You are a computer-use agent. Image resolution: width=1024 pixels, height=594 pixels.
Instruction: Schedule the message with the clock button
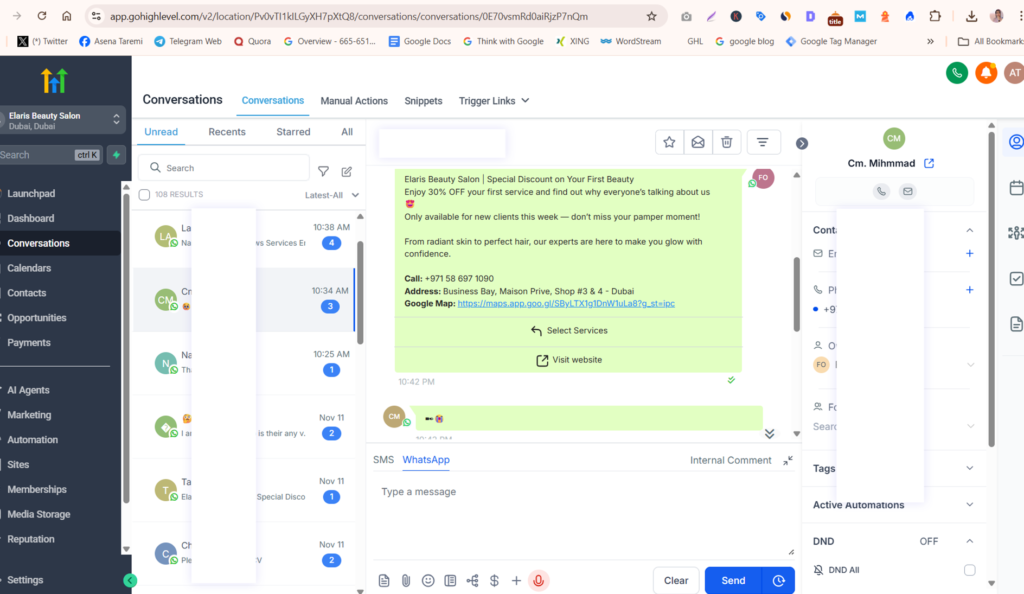pos(778,580)
